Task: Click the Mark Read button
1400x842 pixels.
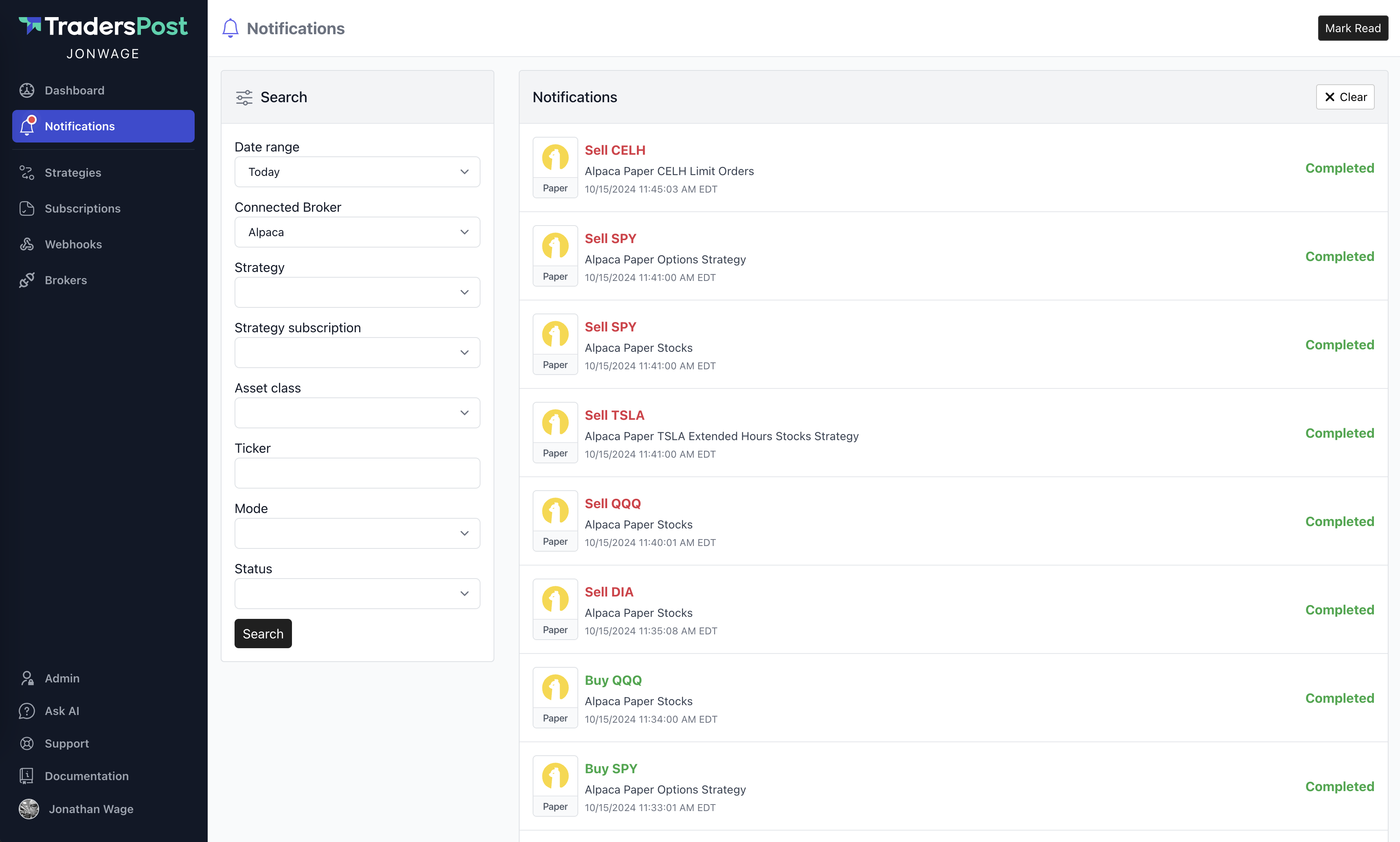Action: click(x=1352, y=29)
